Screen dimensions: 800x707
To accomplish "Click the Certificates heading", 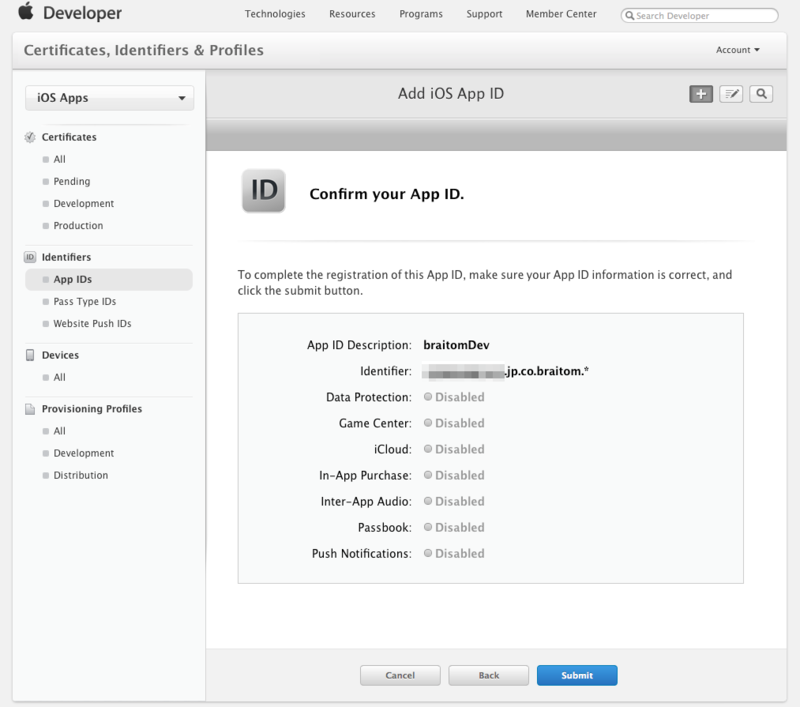I will click(x=69, y=137).
